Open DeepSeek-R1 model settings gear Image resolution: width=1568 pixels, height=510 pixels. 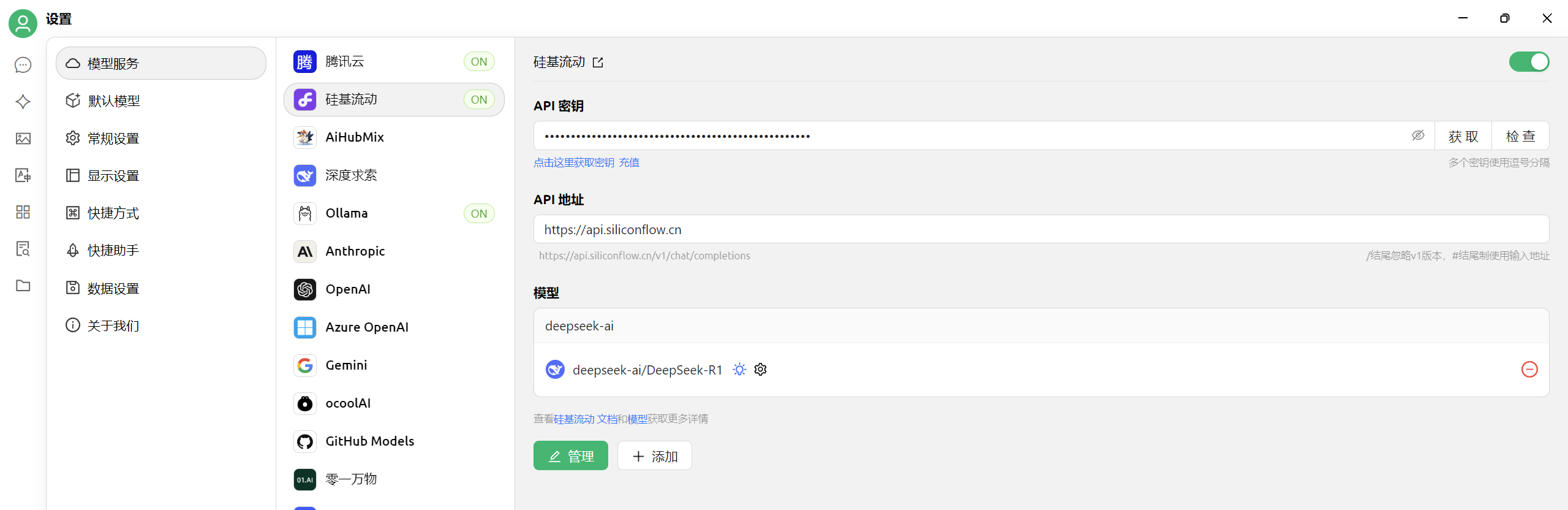pyautogui.click(x=761, y=370)
